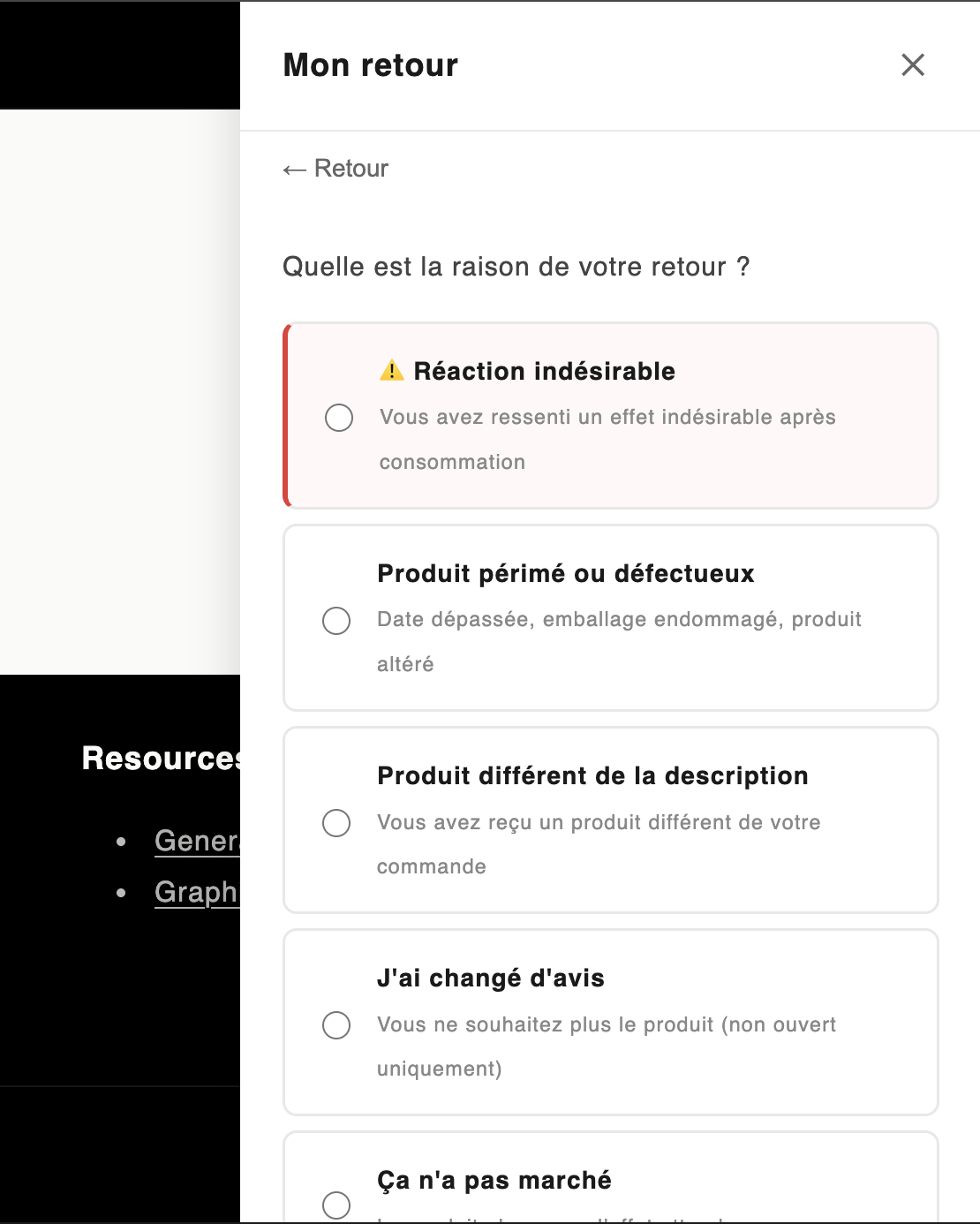Click the X icon to close Mon retour
Viewport: 980px width, 1224px height.
914,65
